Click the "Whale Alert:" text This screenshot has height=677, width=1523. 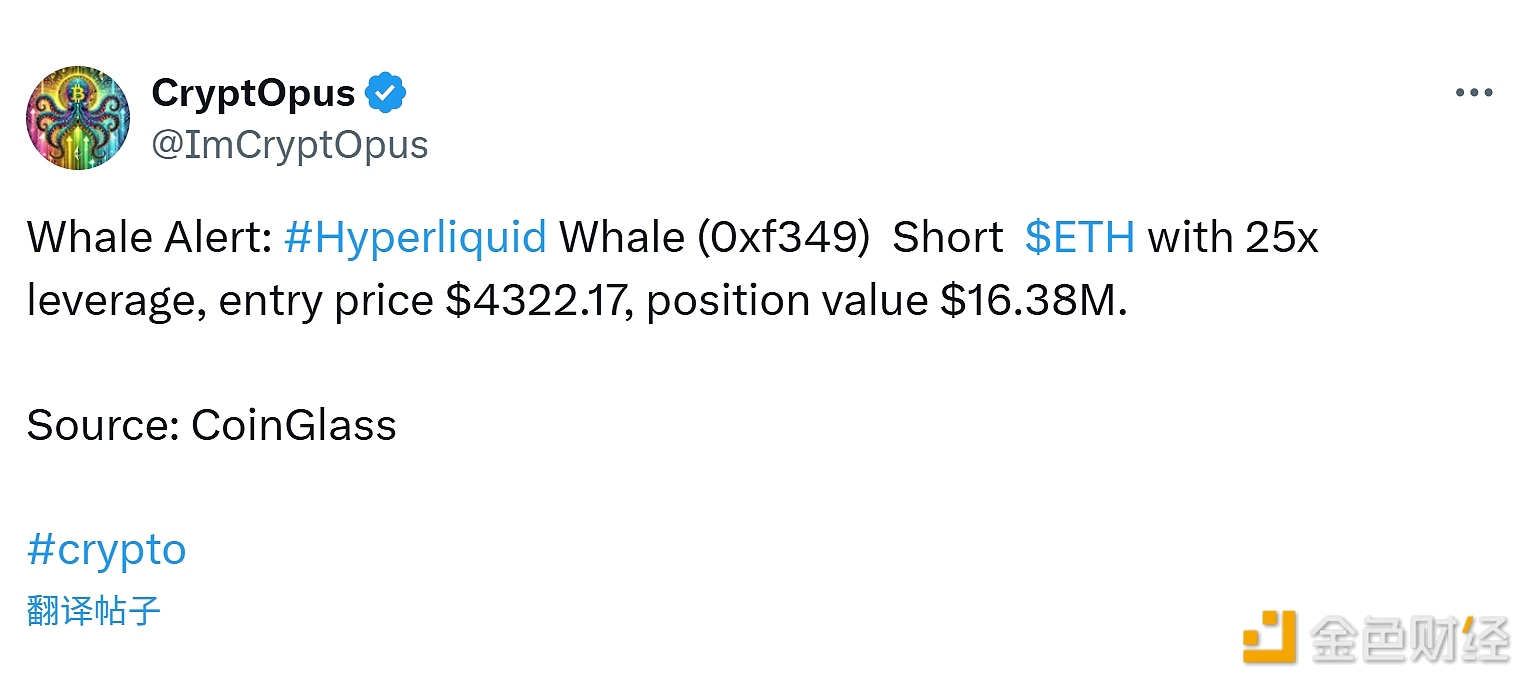tap(149, 238)
